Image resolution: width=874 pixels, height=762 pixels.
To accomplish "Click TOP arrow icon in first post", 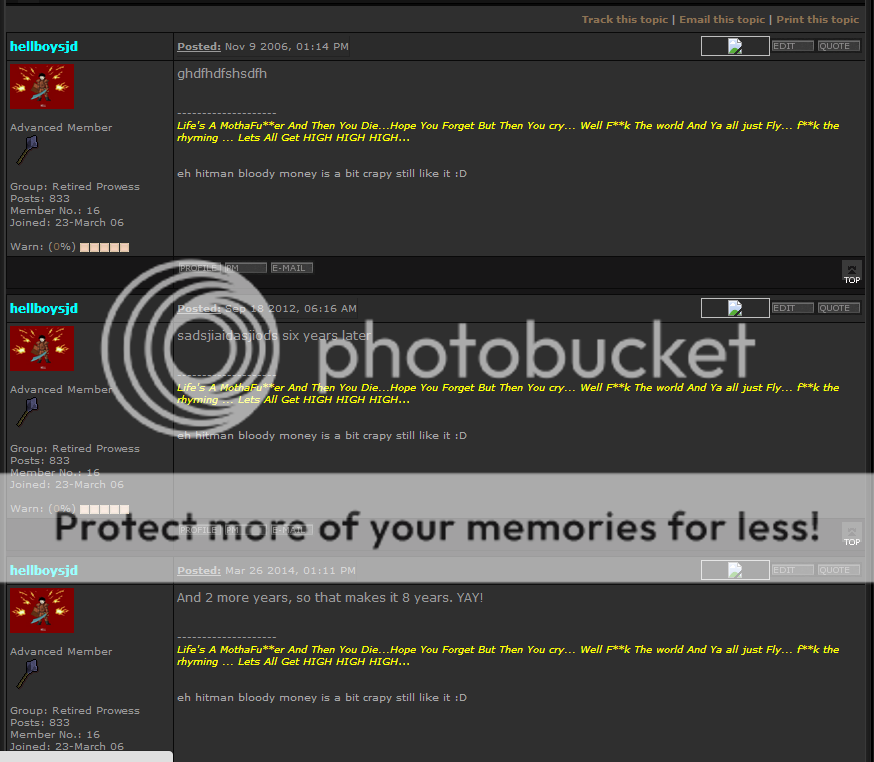I will click(851, 272).
